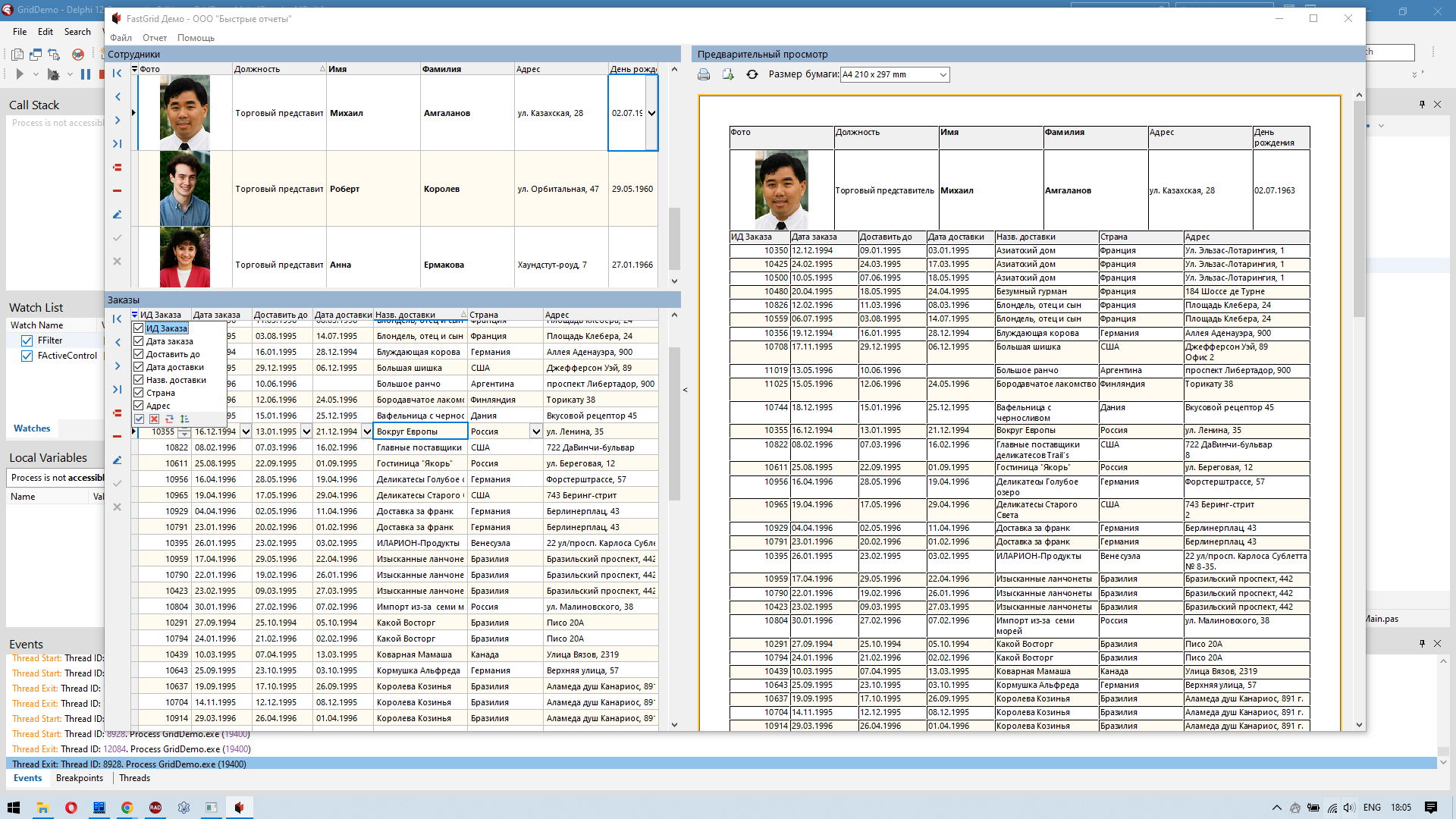This screenshot has height=819, width=1456.
Task: Click the edit pencil icon for employees
Action: [x=117, y=215]
